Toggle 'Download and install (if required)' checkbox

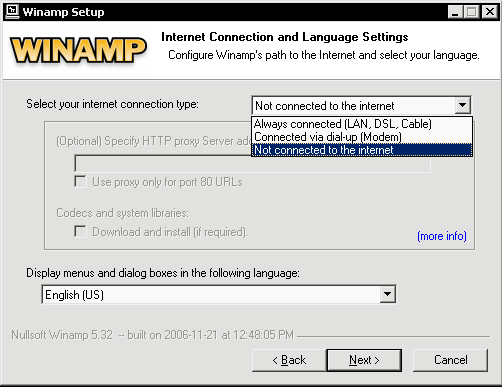(x=80, y=231)
